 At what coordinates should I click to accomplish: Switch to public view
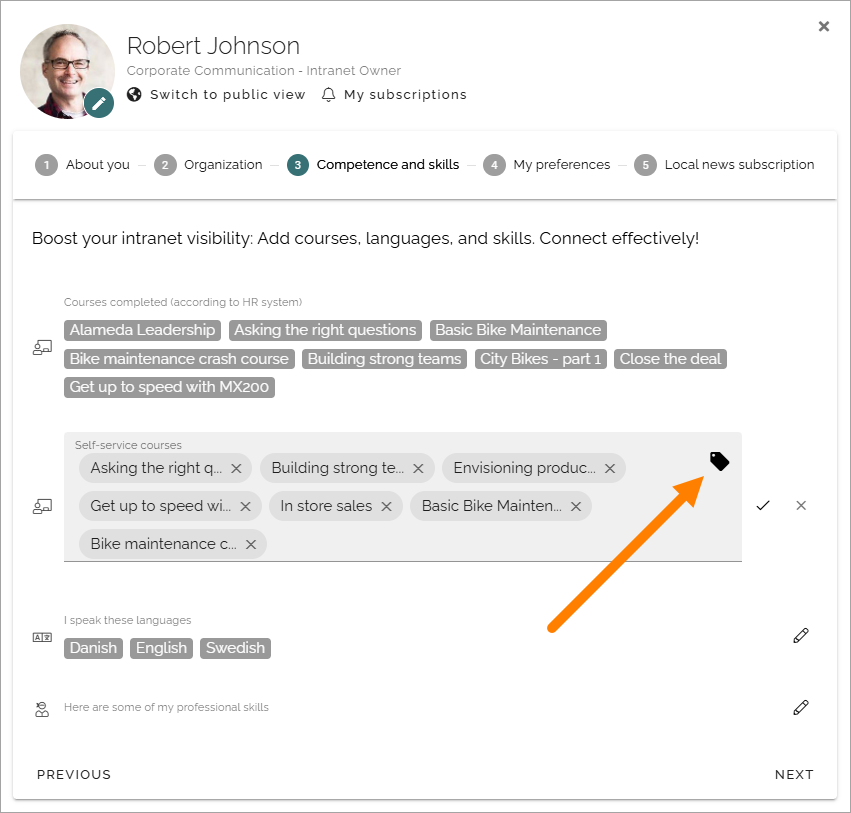216,94
